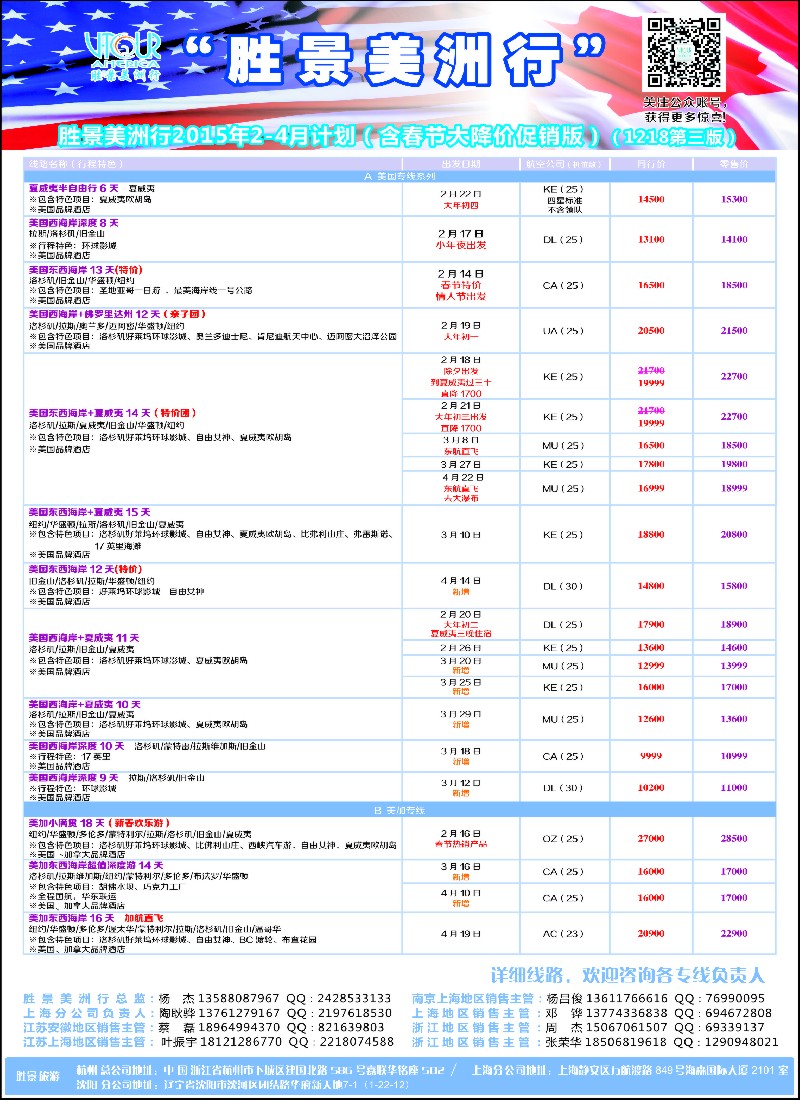This screenshot has width=800, height=1100.
Task: Click the "详细线路，欢迎咨询各专线负责人" heading
Action: click(628, 974)
